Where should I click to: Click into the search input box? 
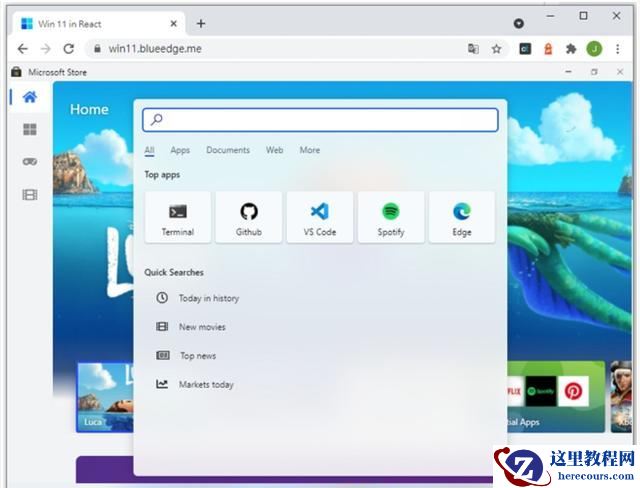point(320,120)
